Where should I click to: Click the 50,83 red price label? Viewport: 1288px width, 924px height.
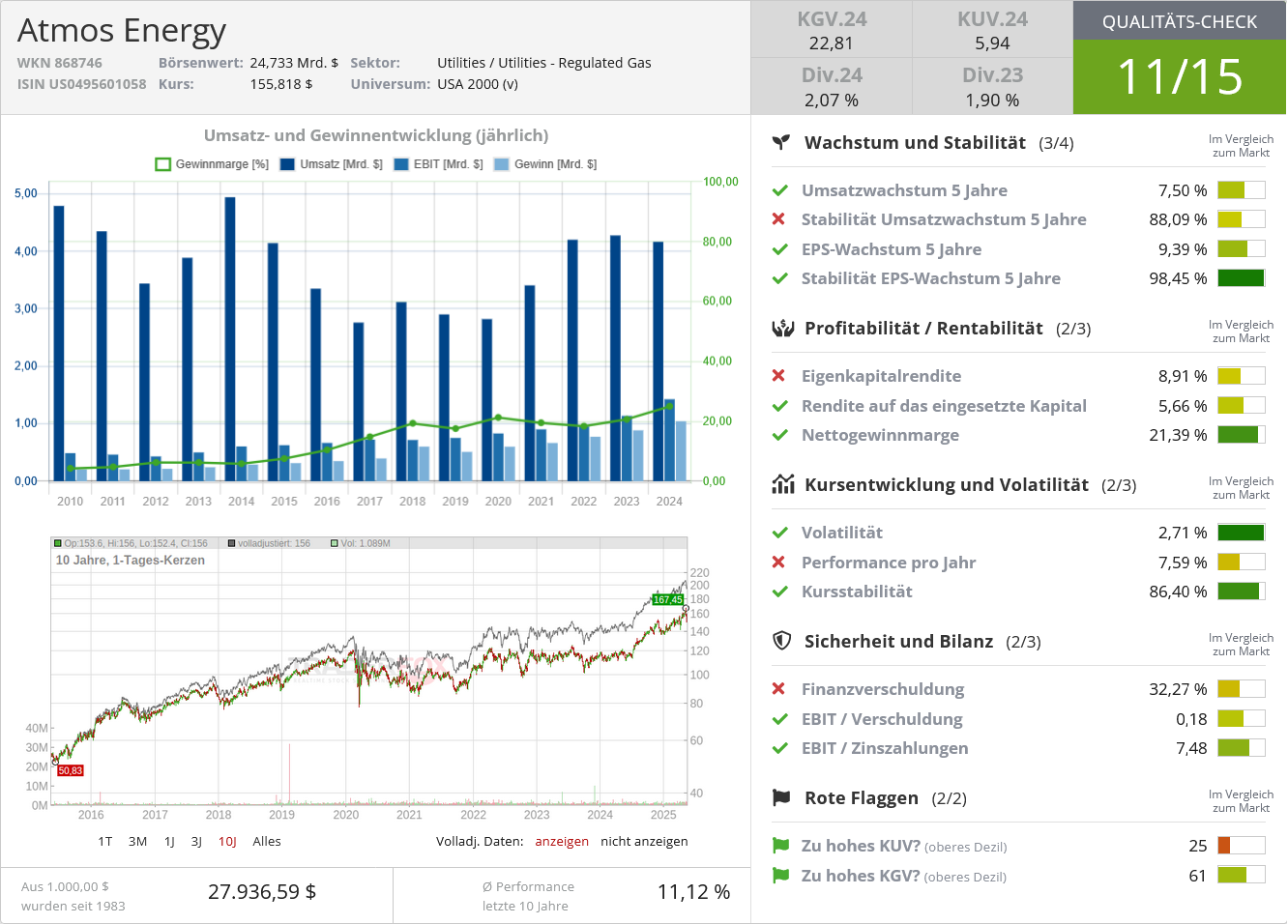tap(71, 770)
